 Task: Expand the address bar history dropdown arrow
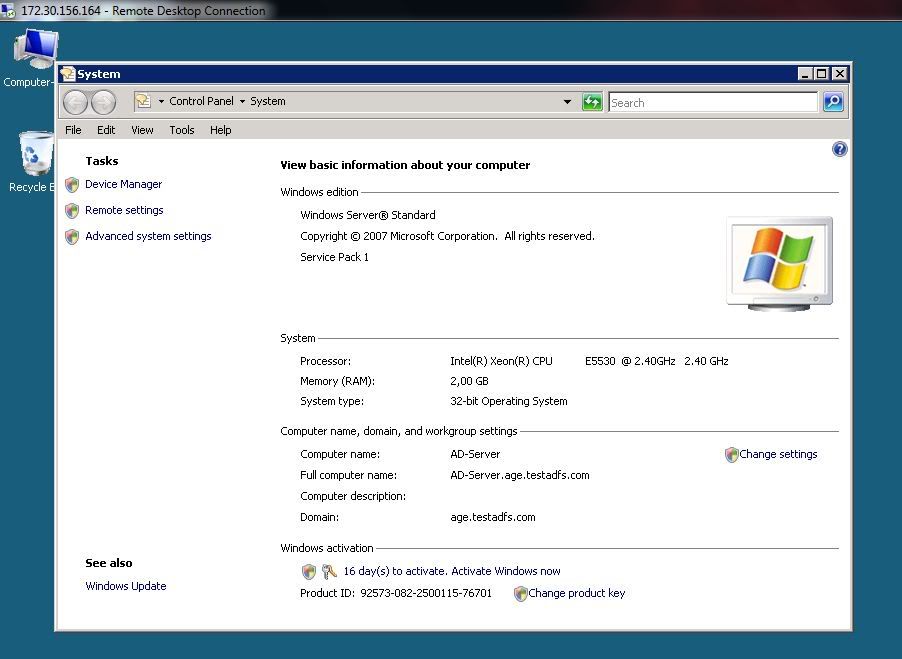point(567,102)
